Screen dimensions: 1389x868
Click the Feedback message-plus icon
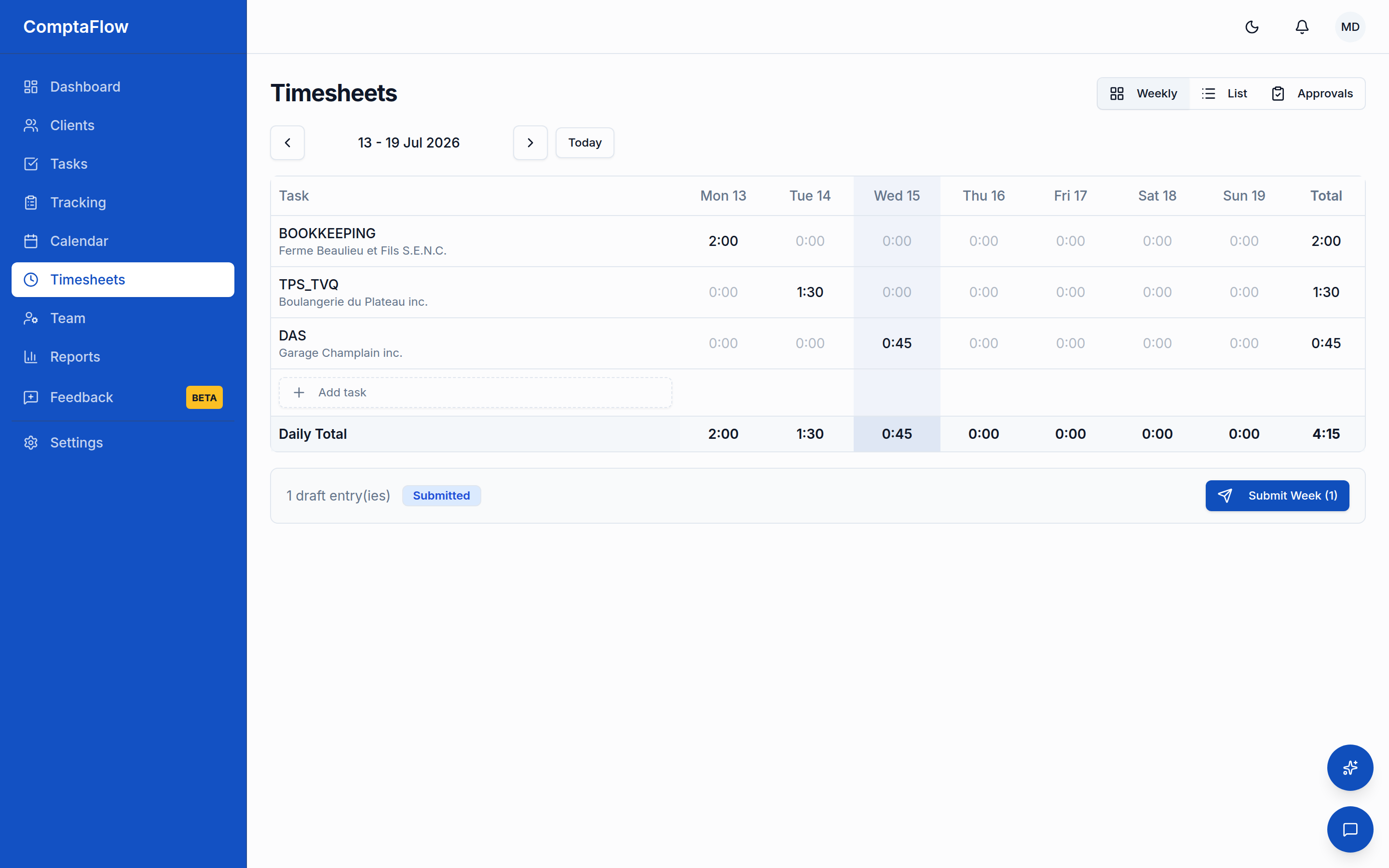pos(31,397)
